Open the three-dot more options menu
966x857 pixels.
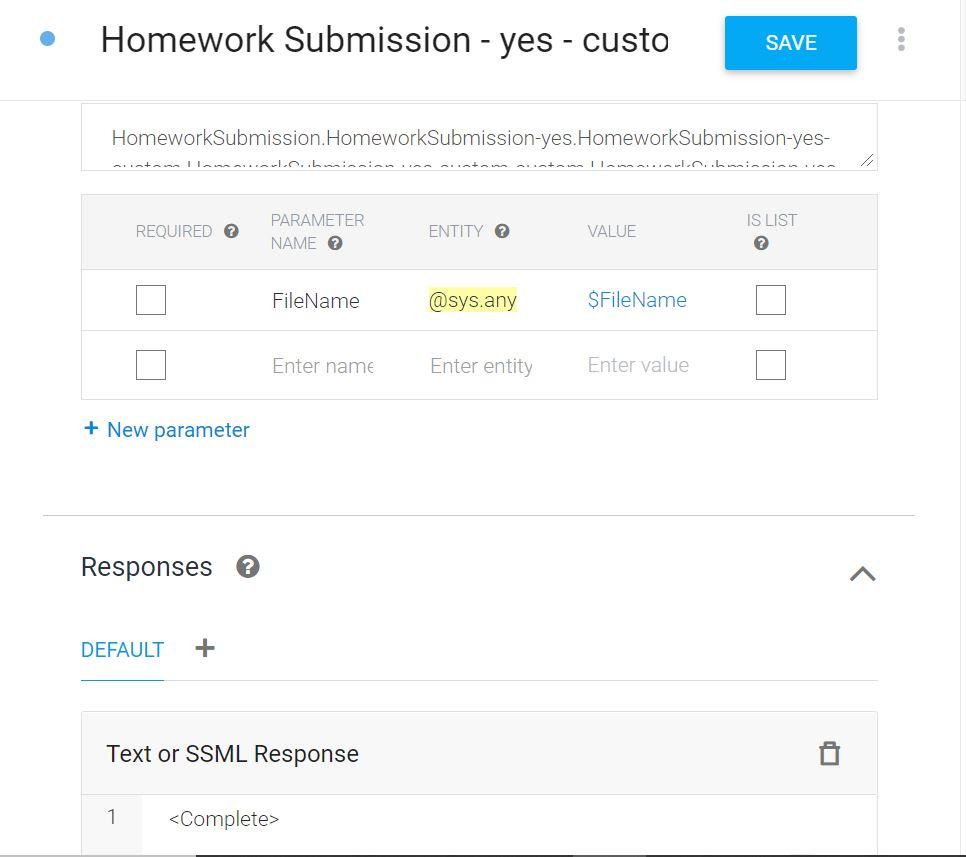click(x=901, y=39)
